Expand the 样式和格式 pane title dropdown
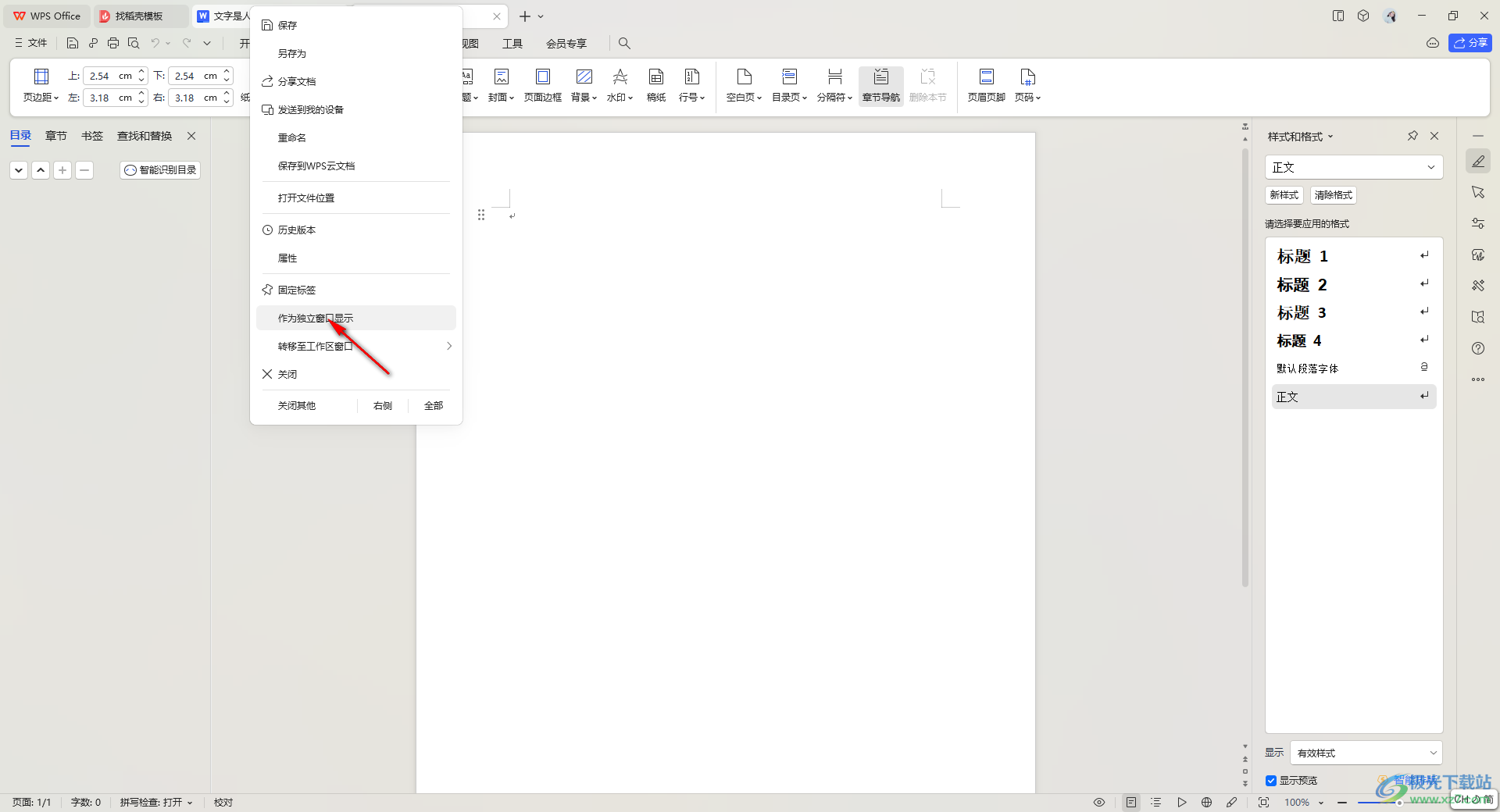Screen dimensions: 1500x812 [x=1330, y=137]
